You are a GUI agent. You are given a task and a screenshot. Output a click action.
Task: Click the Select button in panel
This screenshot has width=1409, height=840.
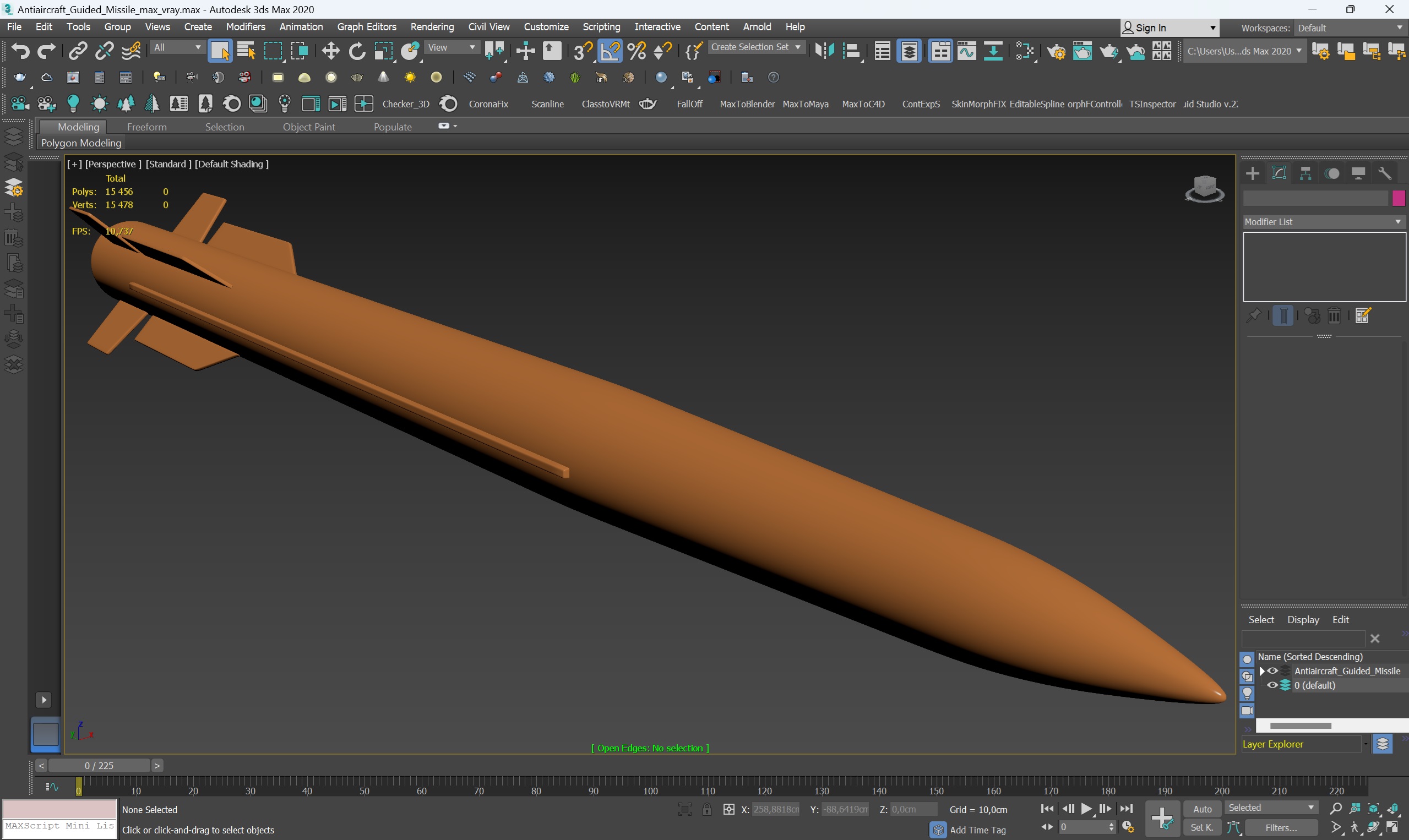coord(1261,619)
